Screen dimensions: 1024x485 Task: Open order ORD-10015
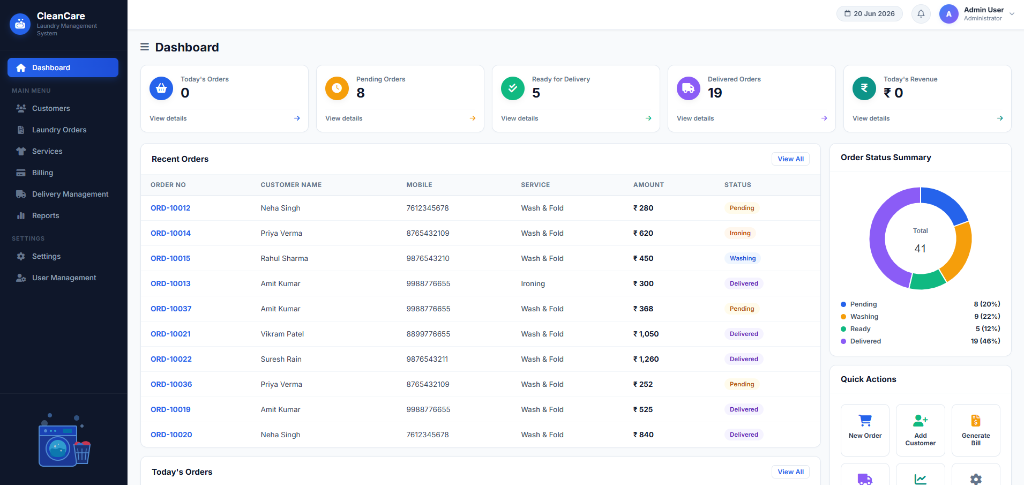click(170, 258)
